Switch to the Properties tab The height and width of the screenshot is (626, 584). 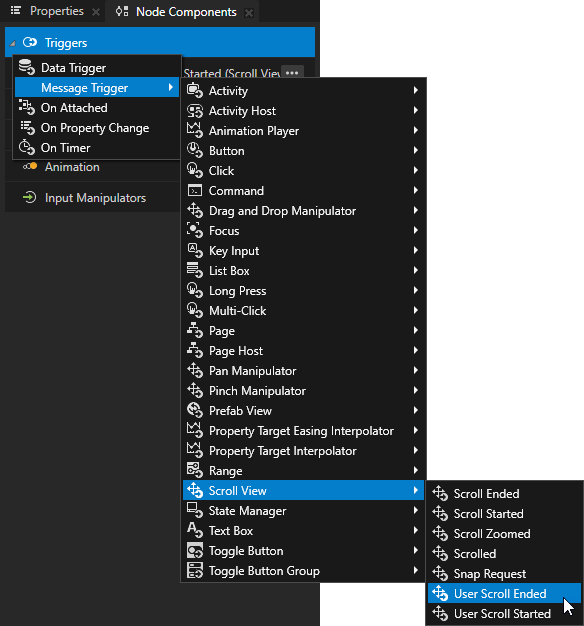pyautogui.click(x=57, y=11)
